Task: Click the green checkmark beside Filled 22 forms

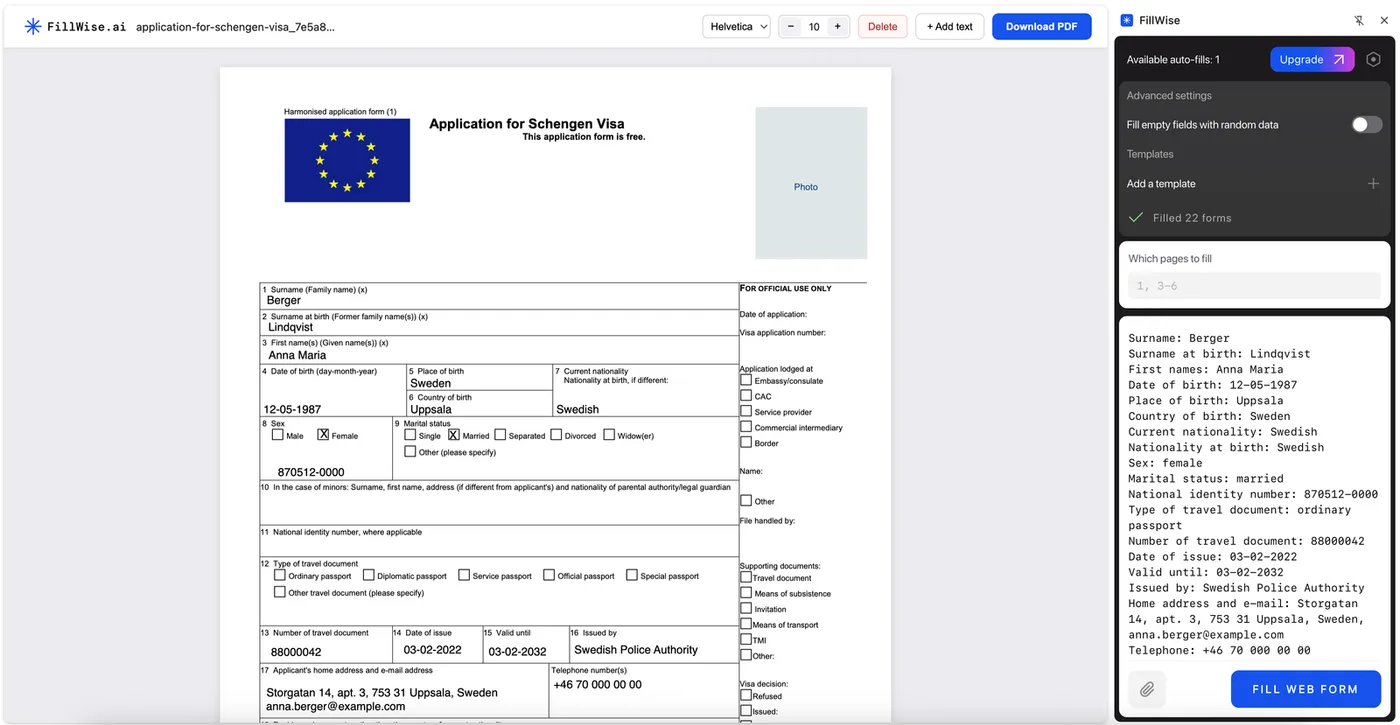Action: (x=1135, y=217)
